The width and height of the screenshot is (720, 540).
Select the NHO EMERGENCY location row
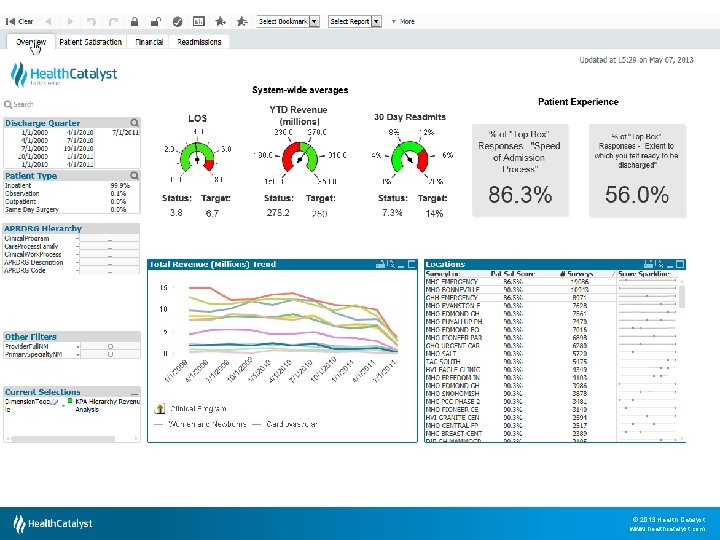[x=551, y=281]
